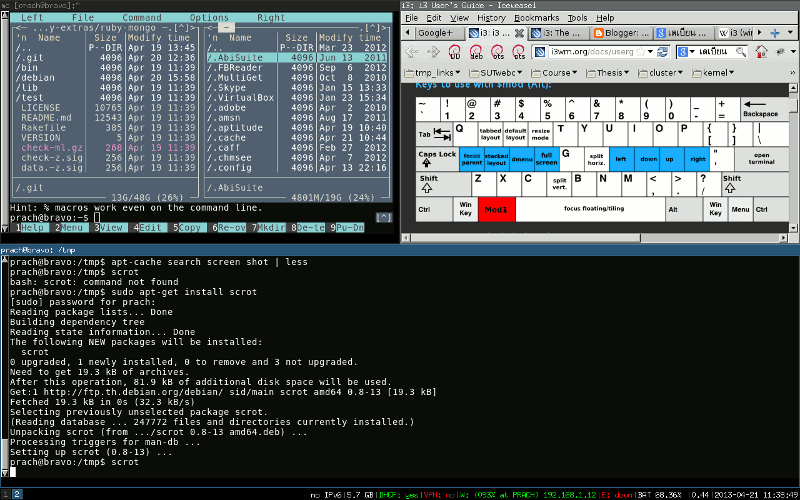Open the add-on toolbar dropdown arrow
The height and width of the screenshot is (500, 800).
pos(793,52)
